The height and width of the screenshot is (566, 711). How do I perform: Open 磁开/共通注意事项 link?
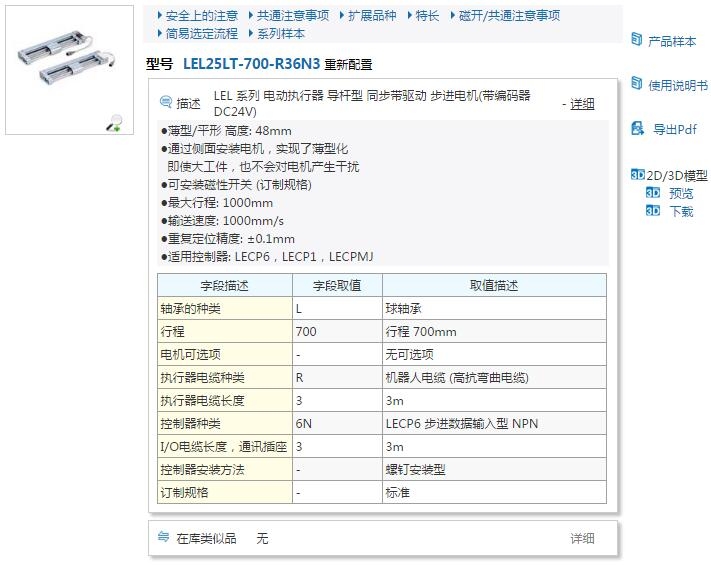[509, 16]
